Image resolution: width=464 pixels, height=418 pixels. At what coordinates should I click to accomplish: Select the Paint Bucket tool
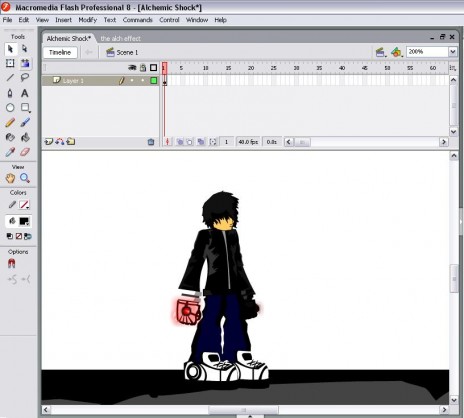click(25, 137)
